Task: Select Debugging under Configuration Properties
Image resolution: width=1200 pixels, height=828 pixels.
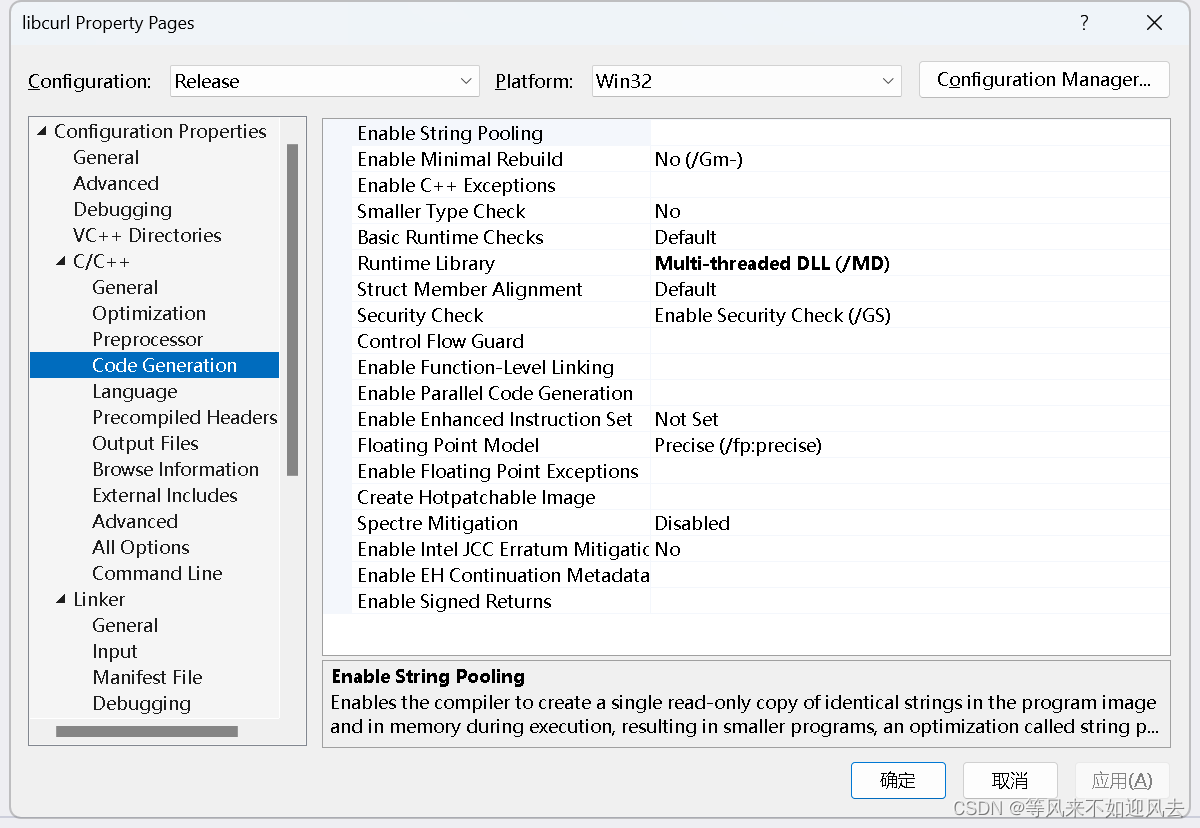Action: click(122, 209)
